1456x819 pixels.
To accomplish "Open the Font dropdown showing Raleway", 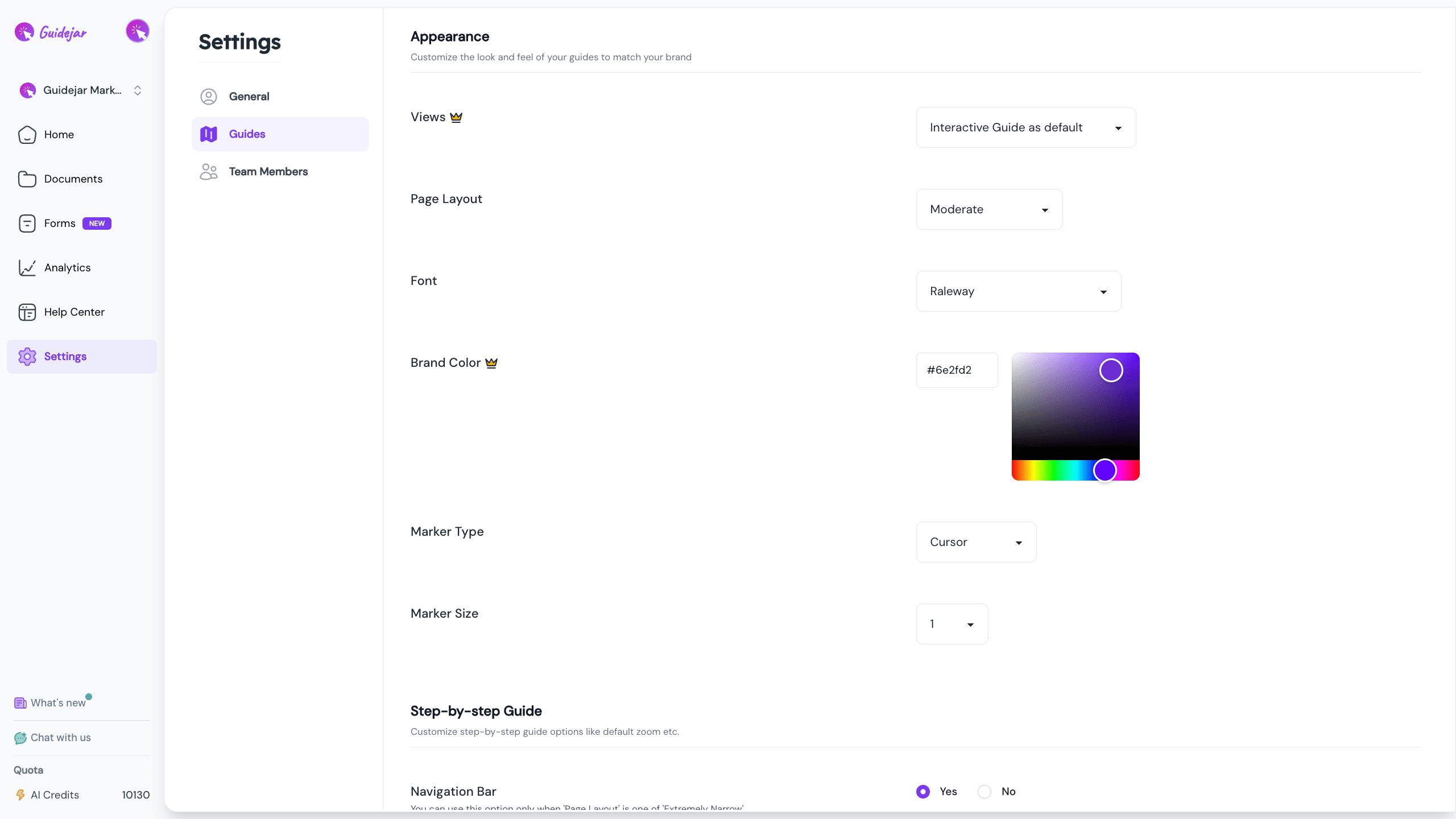I will point(1018,291).
